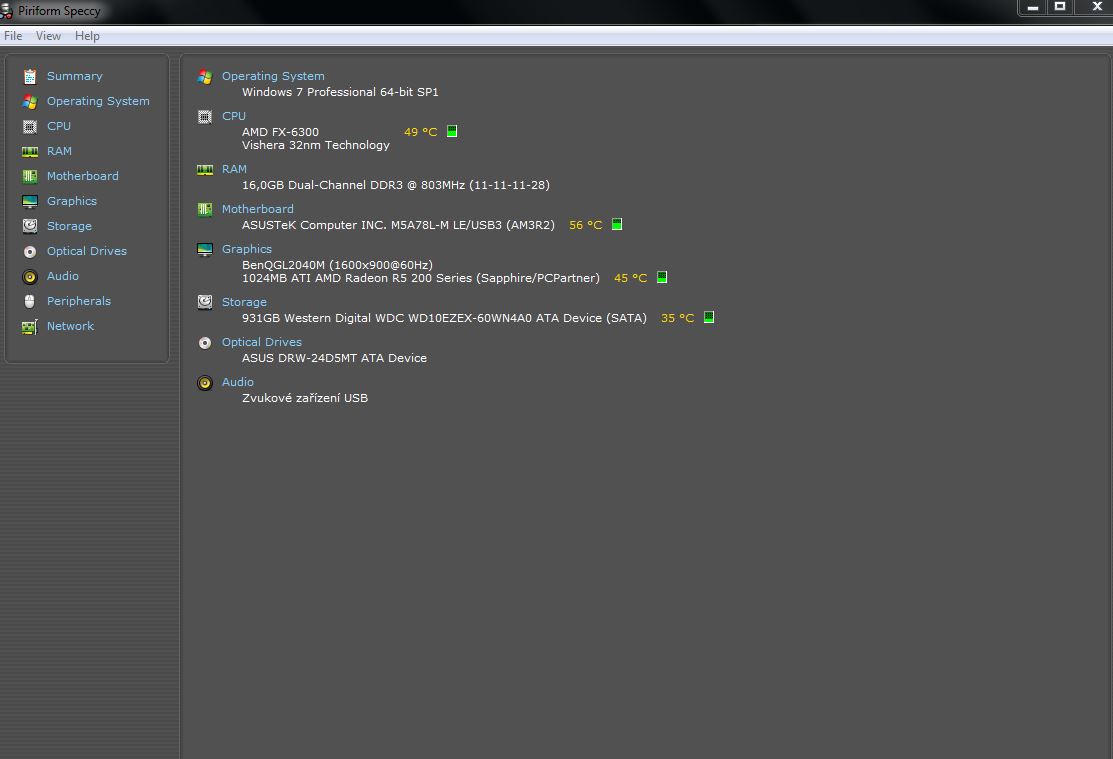Click the Motherboard icon in sidebar
Viewport: 1113px width, 759px height.
click(x=30, y=176)
